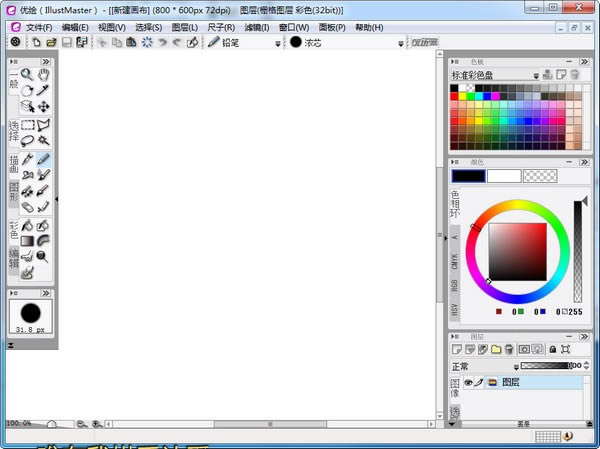Open the 标准彩色盘 palette dropdown

tap(536, 75)
